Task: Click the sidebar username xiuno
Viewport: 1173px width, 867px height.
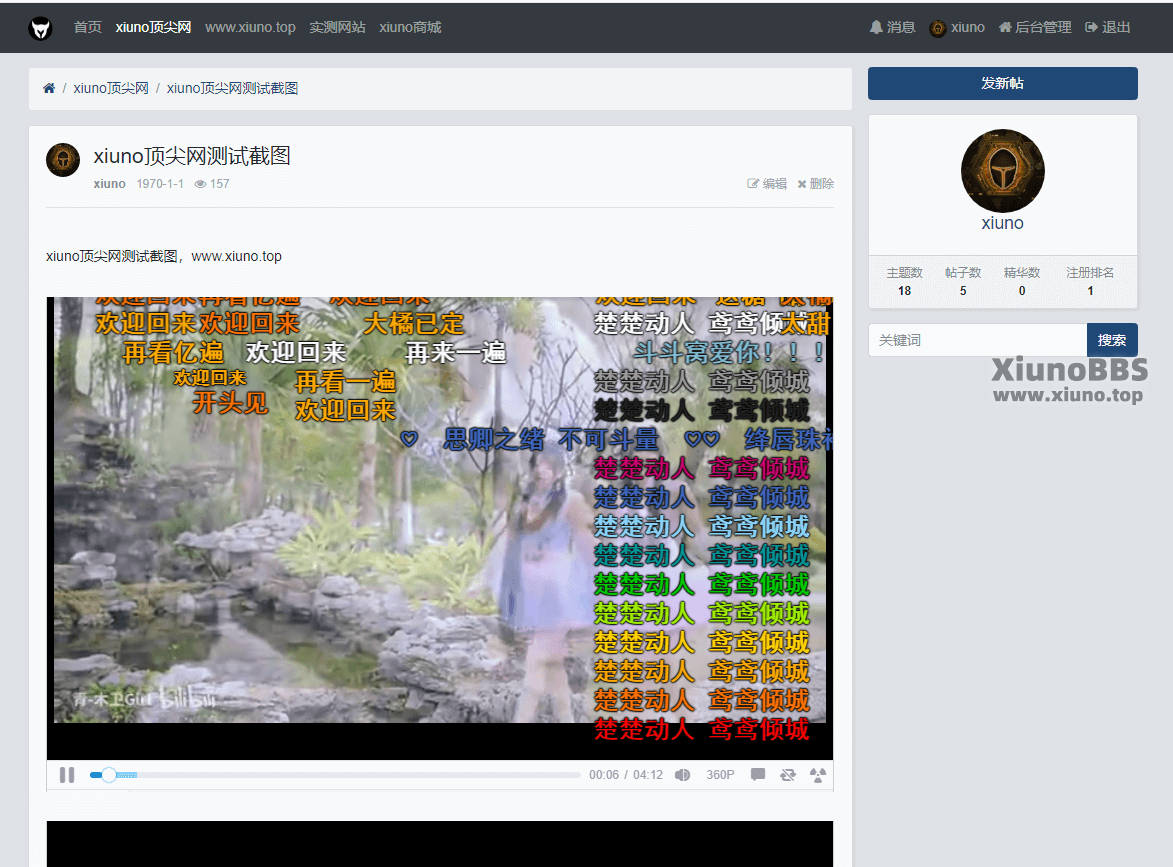Action: tap(1002, 223)
